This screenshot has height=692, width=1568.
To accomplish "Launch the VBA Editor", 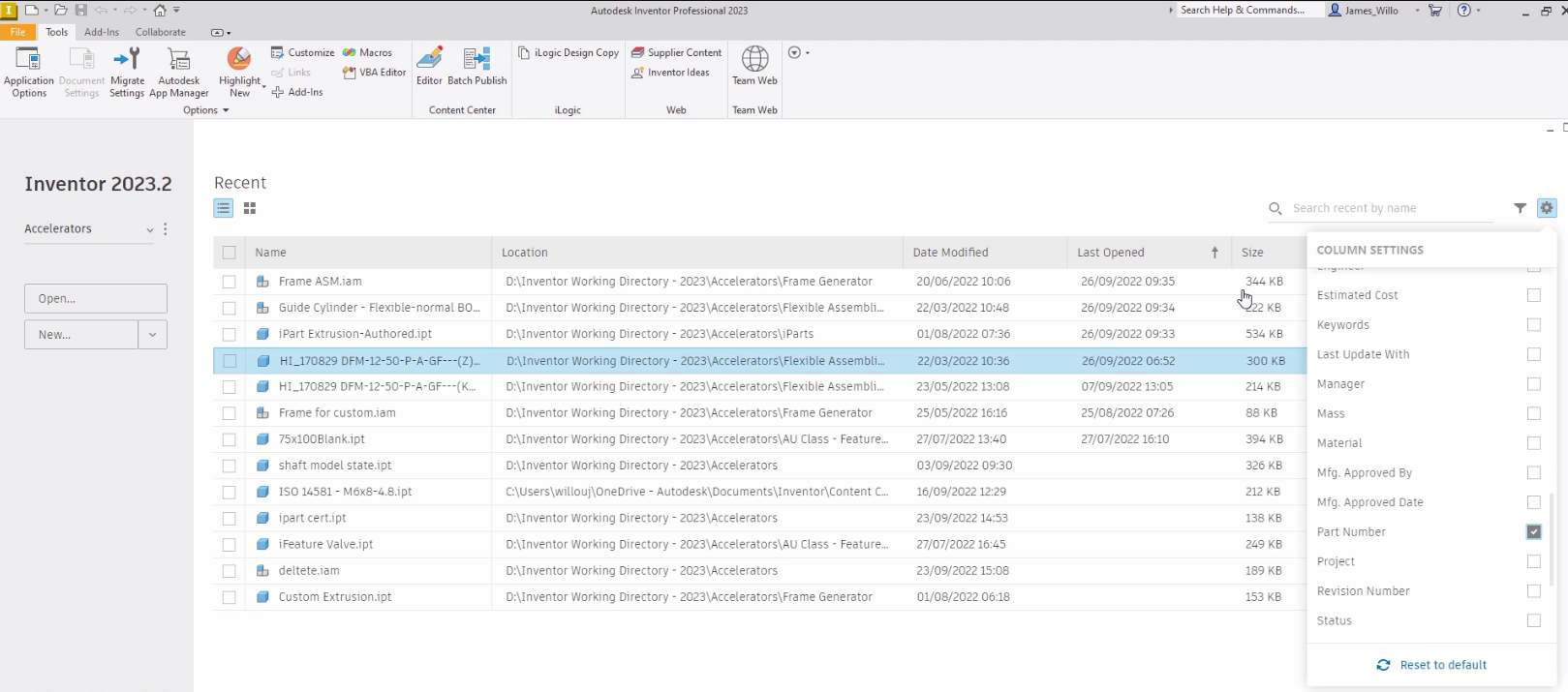I will pyautogui.click(x=375, y=73).
